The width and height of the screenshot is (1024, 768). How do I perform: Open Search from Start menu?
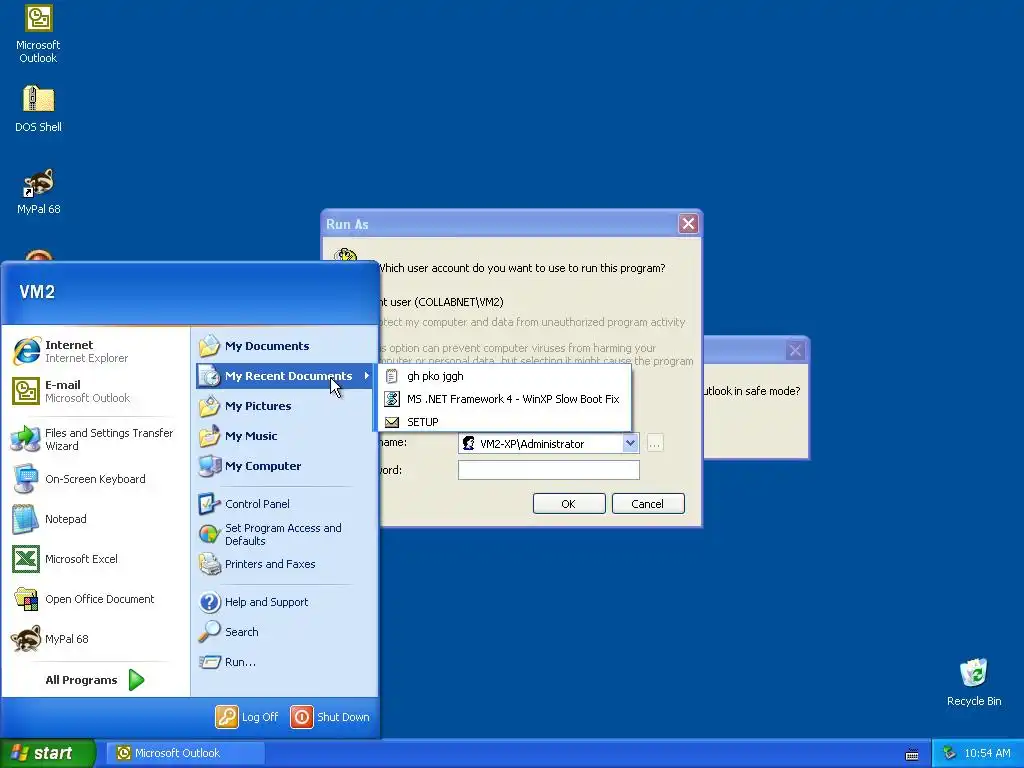click(285, 632)
